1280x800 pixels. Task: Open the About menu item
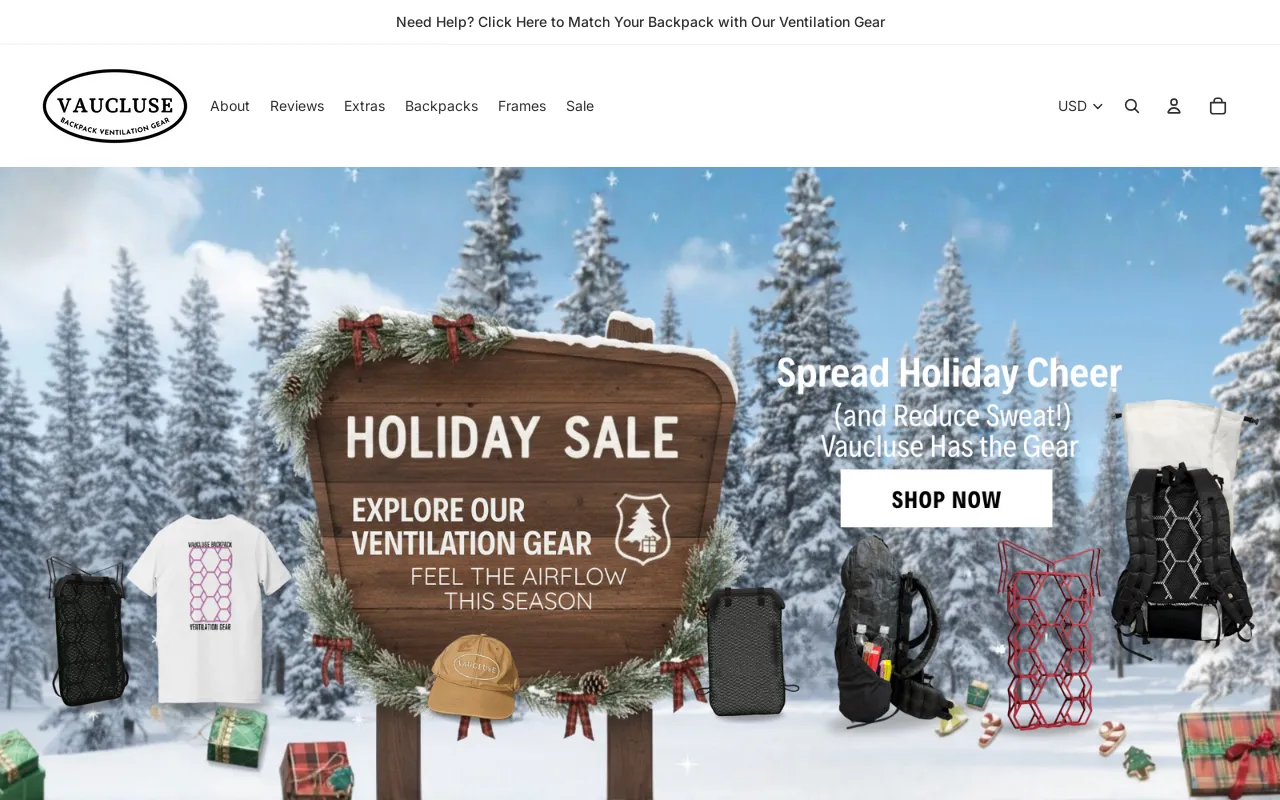point(230,106)
